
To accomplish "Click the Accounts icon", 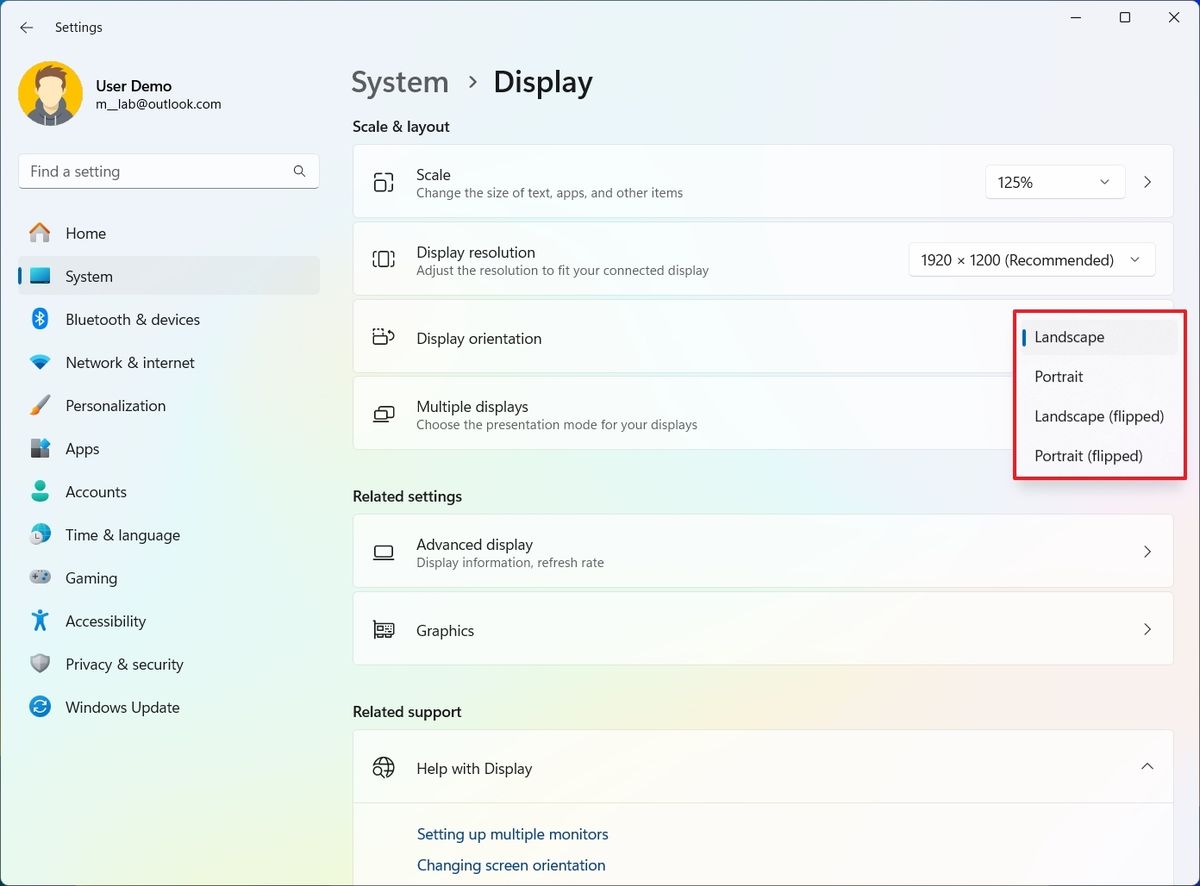I will click(39, 491).
